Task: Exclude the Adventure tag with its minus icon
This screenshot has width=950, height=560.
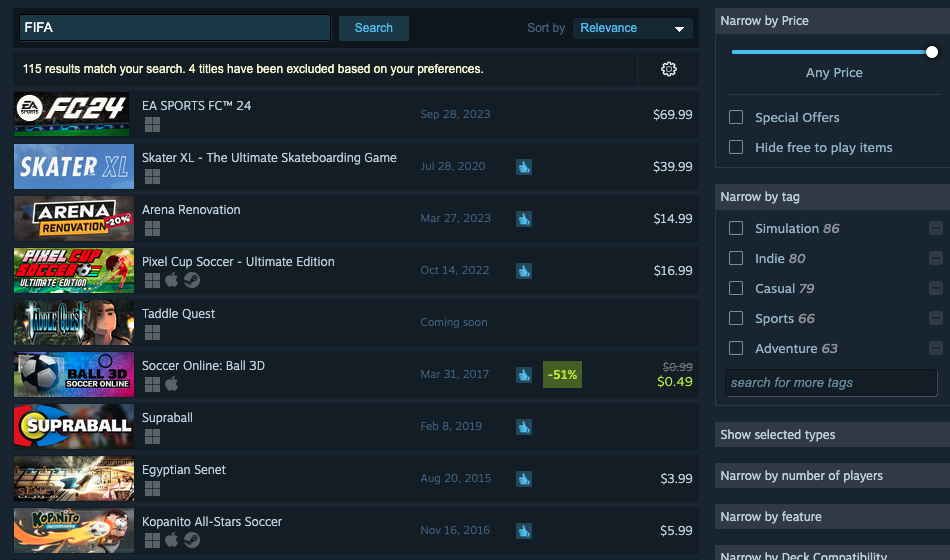Action: pyautogui.click(x=935, y=349)
